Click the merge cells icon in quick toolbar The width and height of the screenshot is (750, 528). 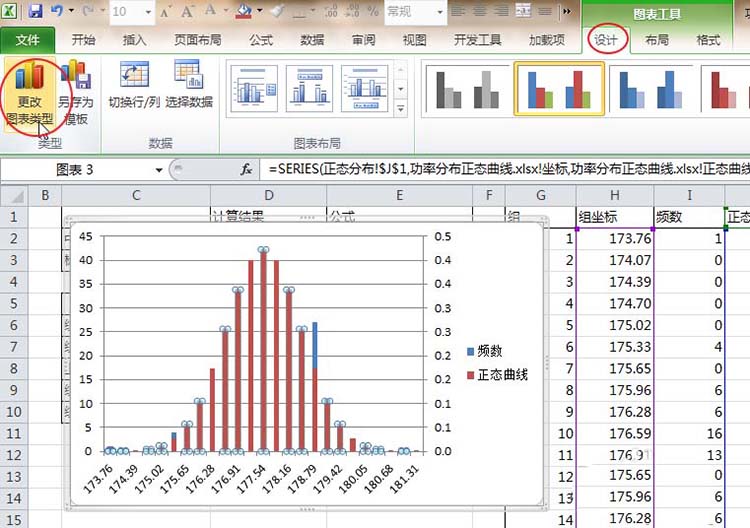(523, 11)
